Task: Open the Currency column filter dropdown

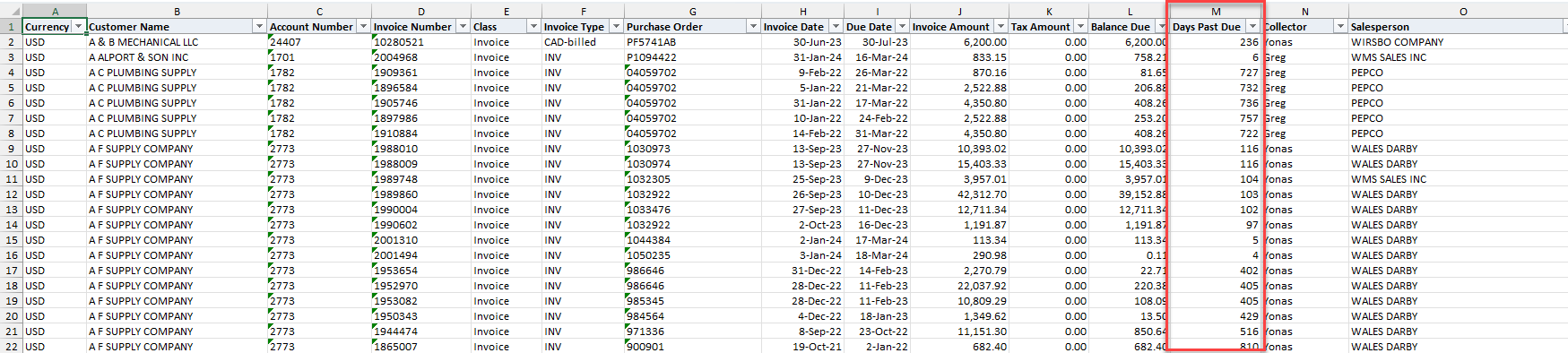Action: [x=79, y=27]
